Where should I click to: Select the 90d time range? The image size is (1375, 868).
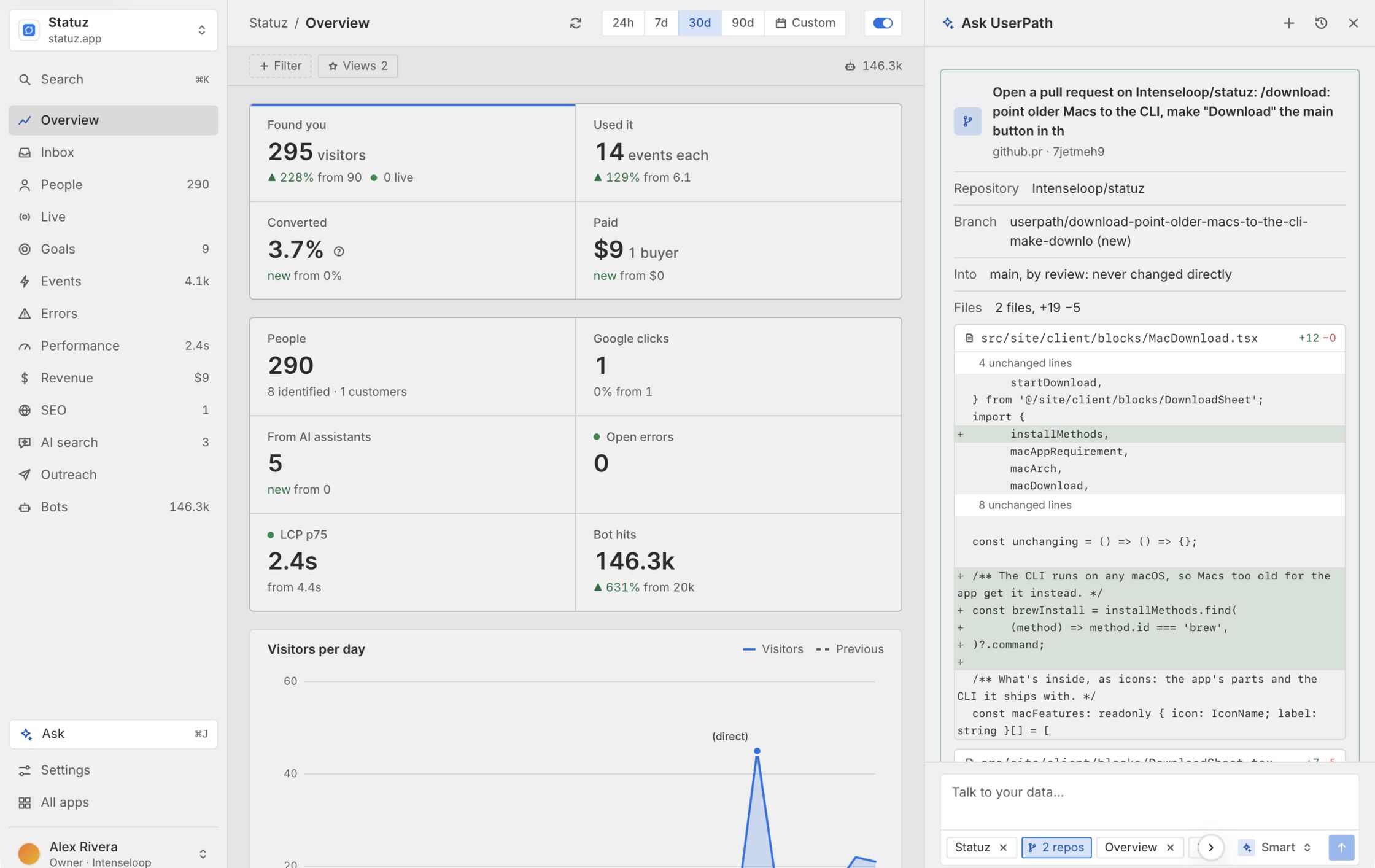pos(742,23)
